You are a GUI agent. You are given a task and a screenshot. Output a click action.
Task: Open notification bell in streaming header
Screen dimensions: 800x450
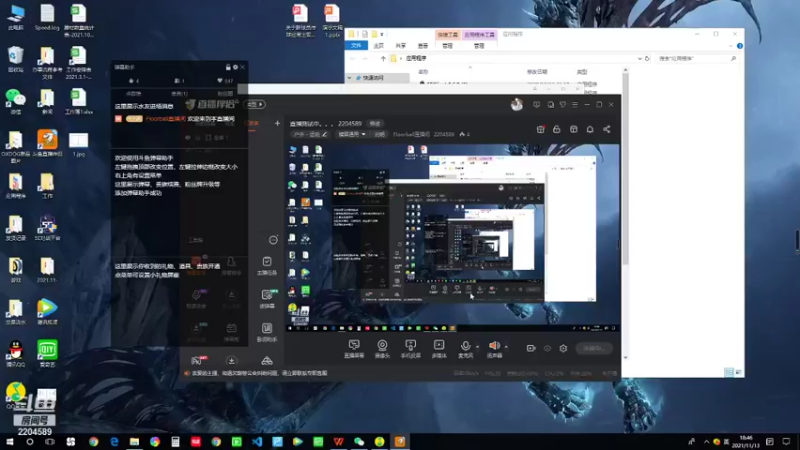pyautogui.click(x=590, y=130)
